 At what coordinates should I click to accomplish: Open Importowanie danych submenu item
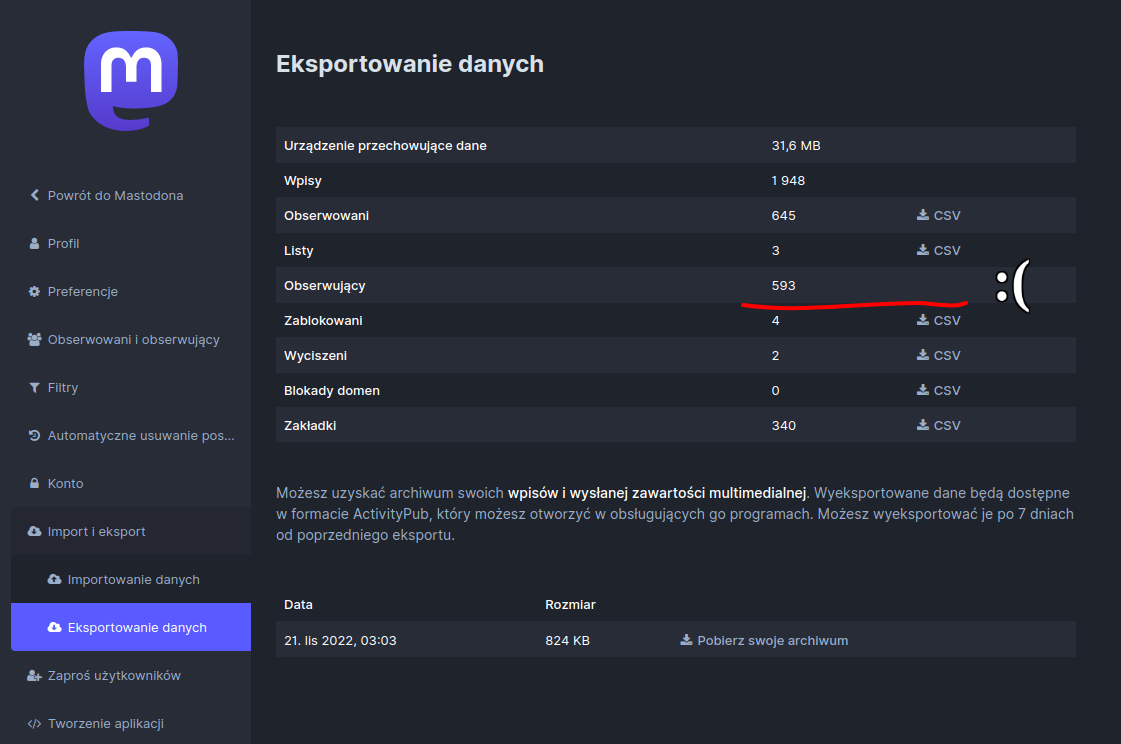click(x=133, y=580)
